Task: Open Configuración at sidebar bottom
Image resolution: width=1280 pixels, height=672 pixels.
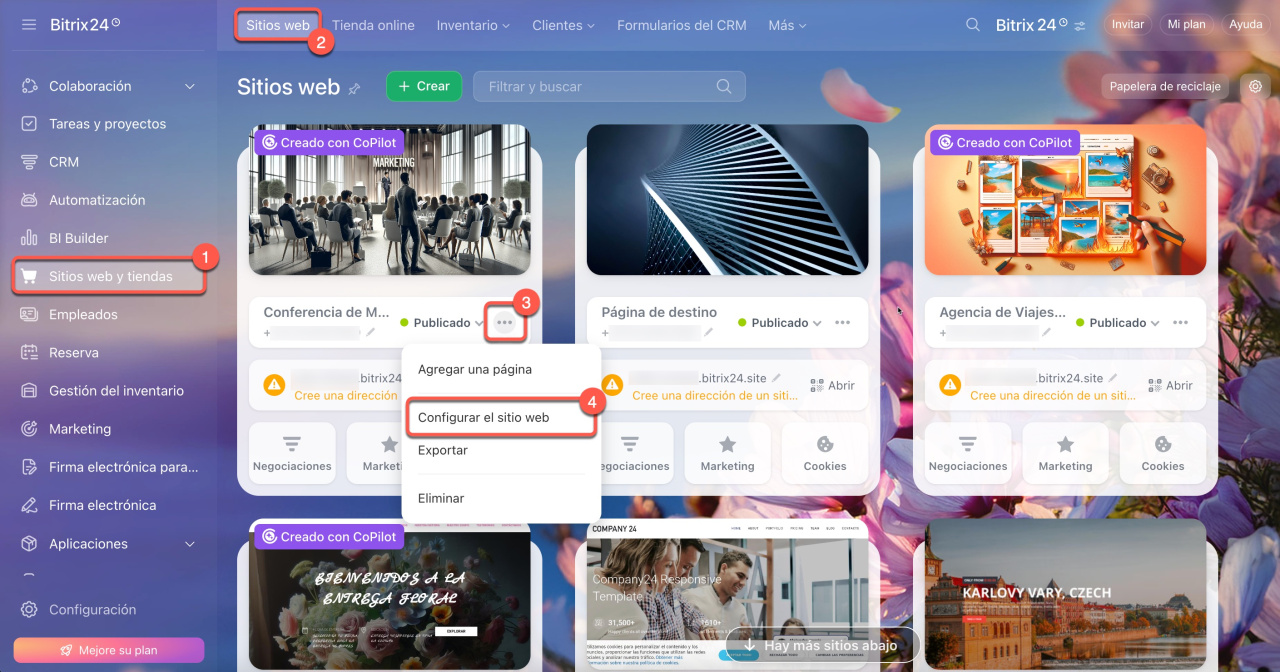Action: point(92,609)
